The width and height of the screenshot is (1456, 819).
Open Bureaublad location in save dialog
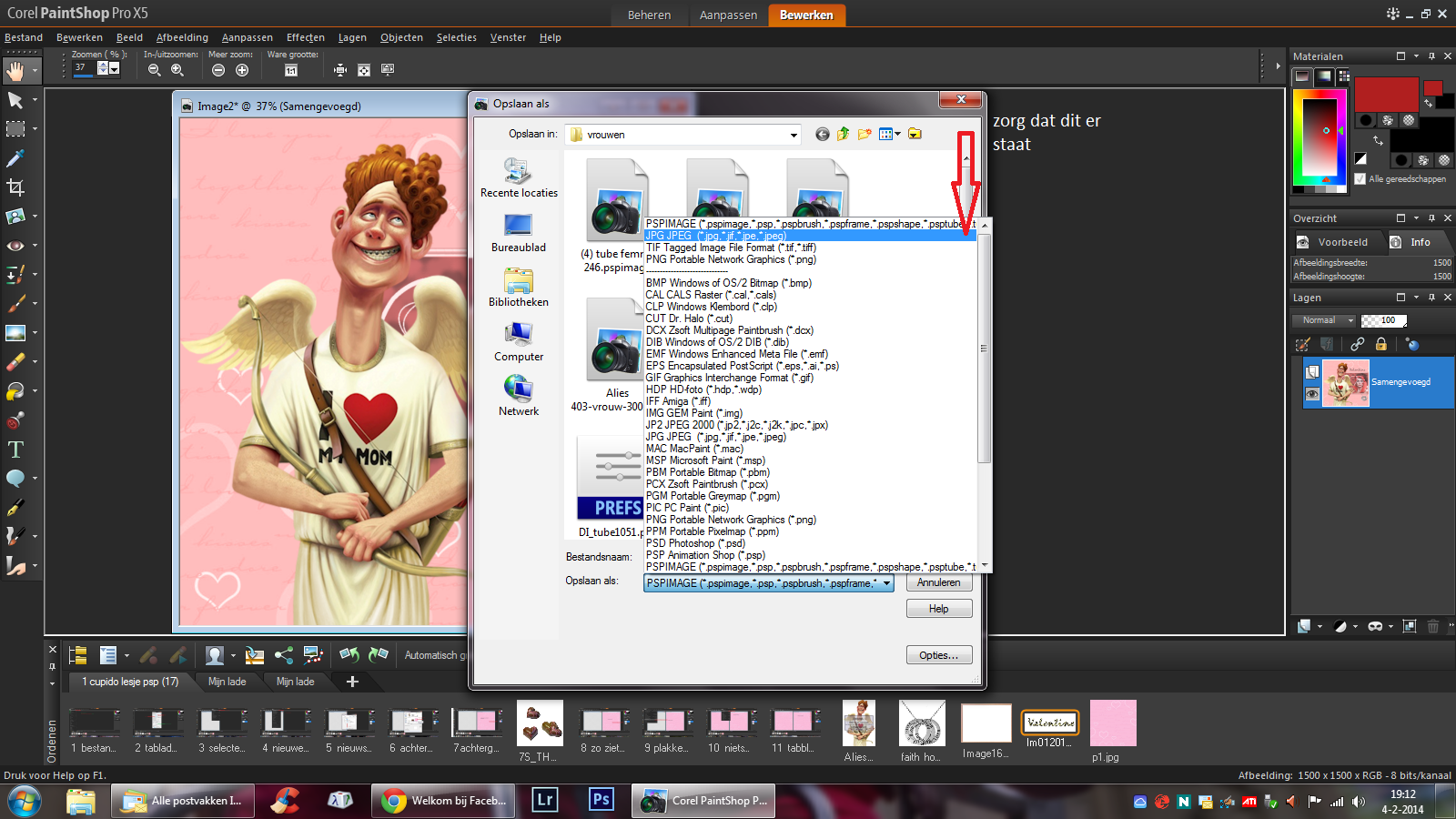[519, 233]
